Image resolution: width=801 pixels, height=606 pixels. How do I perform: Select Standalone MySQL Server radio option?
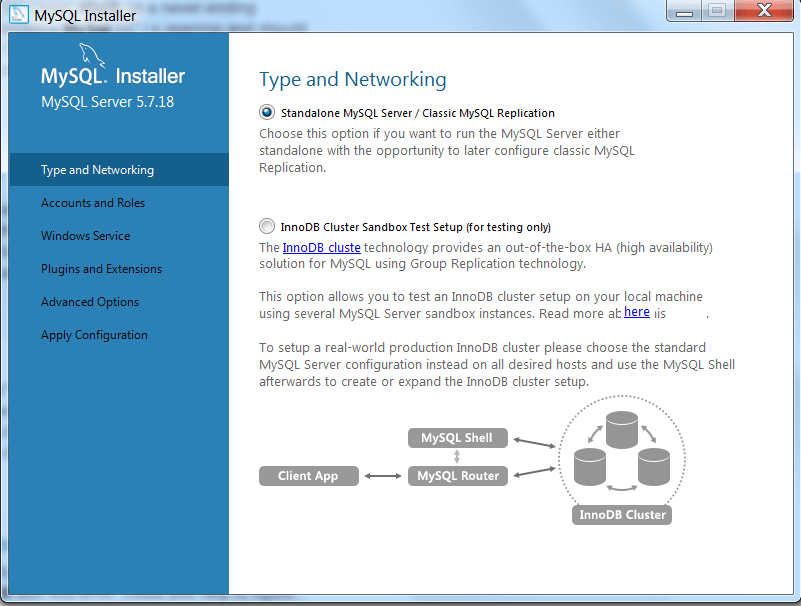click(267, 112)
